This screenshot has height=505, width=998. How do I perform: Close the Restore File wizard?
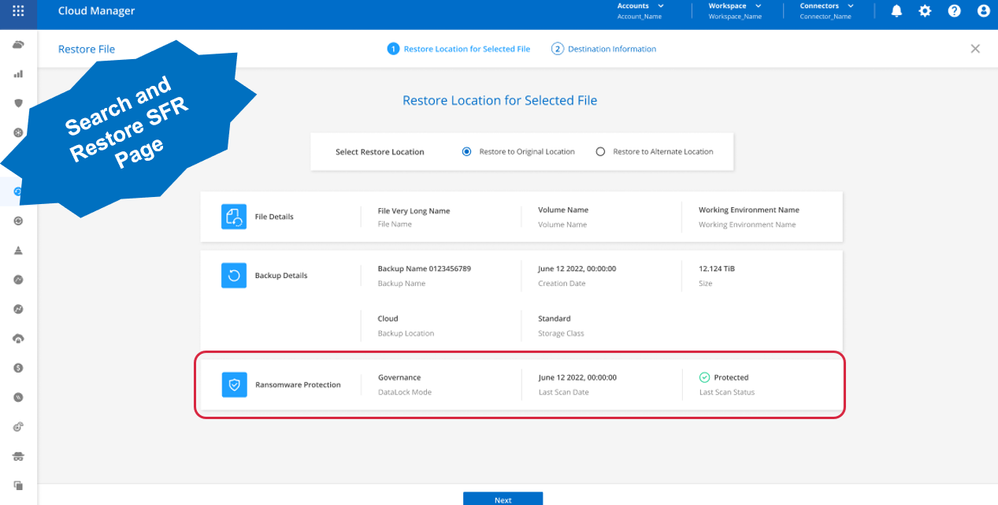pyautogui.click(x=975, y=49)
